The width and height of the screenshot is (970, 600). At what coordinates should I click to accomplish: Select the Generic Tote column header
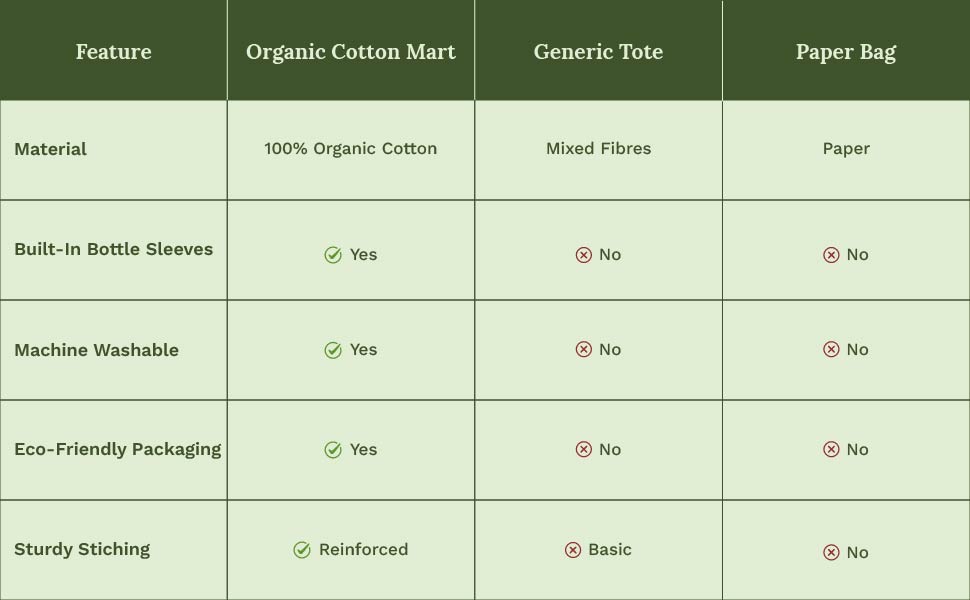(598, 52)
